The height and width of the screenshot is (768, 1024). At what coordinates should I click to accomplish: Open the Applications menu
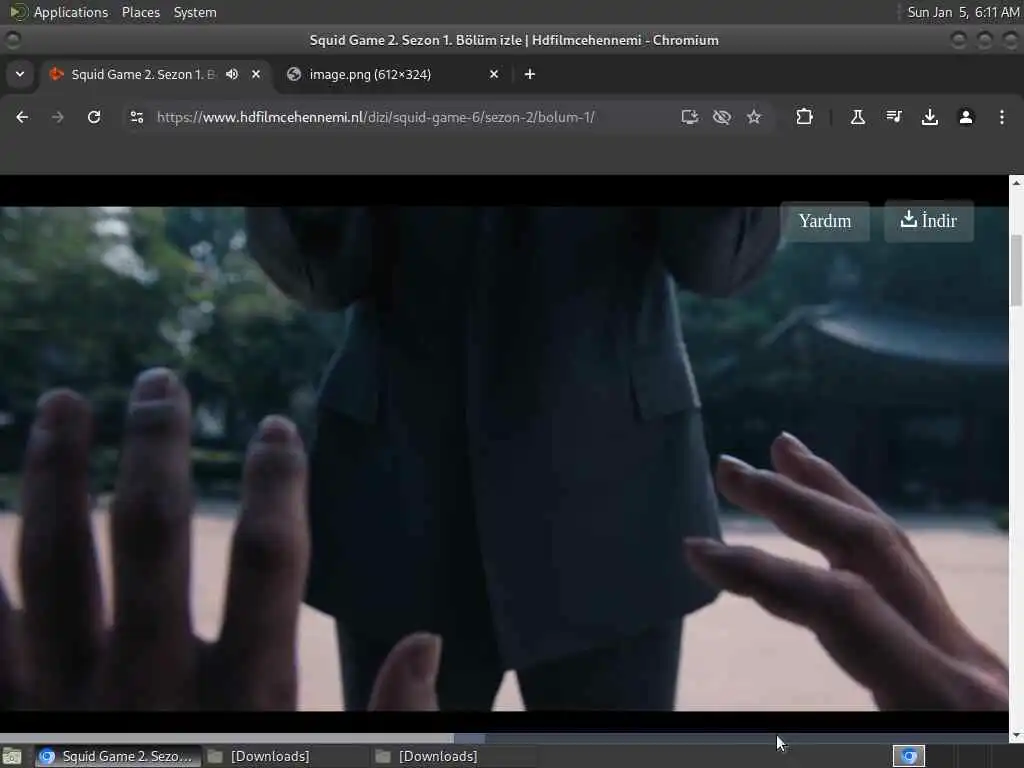pyautogui.click(x=71, y=12)
